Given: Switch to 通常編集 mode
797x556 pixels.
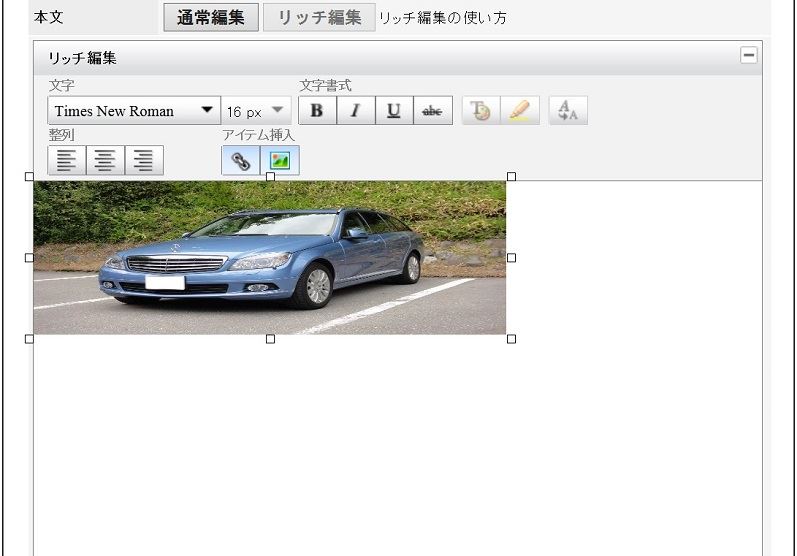Looking at the screenshot, I should click(x=211, y=17).
